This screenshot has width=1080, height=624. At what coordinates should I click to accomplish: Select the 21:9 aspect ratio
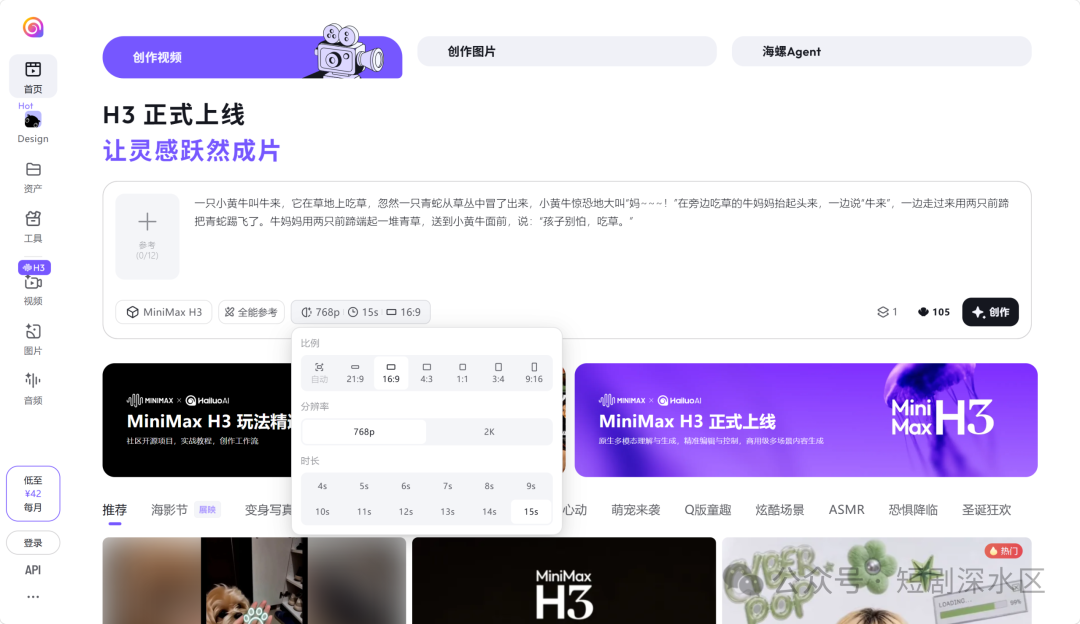(x=355, y=373)
